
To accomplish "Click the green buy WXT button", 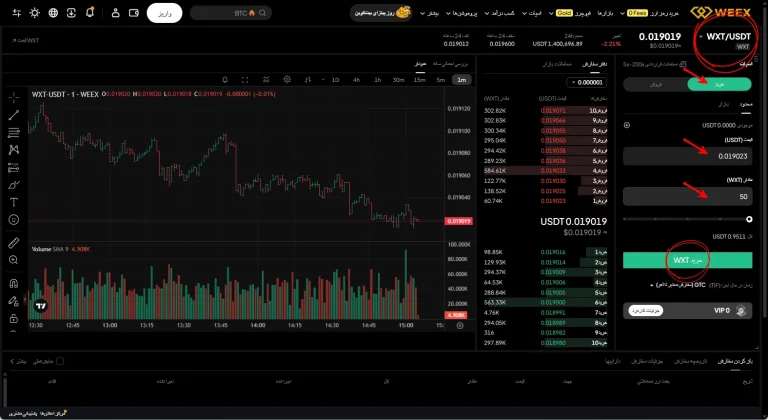I will 687,260.
